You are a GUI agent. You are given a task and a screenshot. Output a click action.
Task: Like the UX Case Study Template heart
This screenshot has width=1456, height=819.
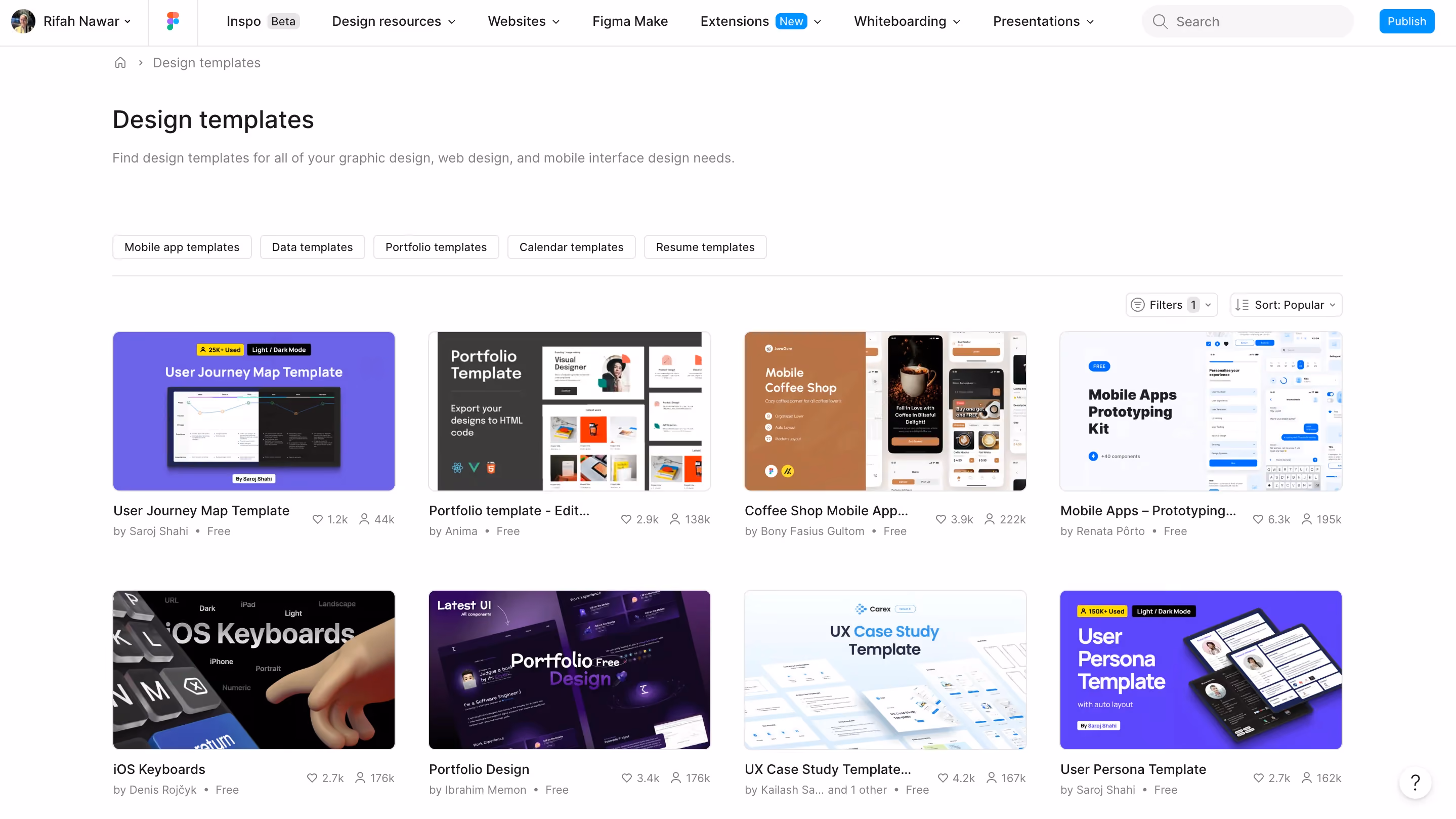(943, 777)
